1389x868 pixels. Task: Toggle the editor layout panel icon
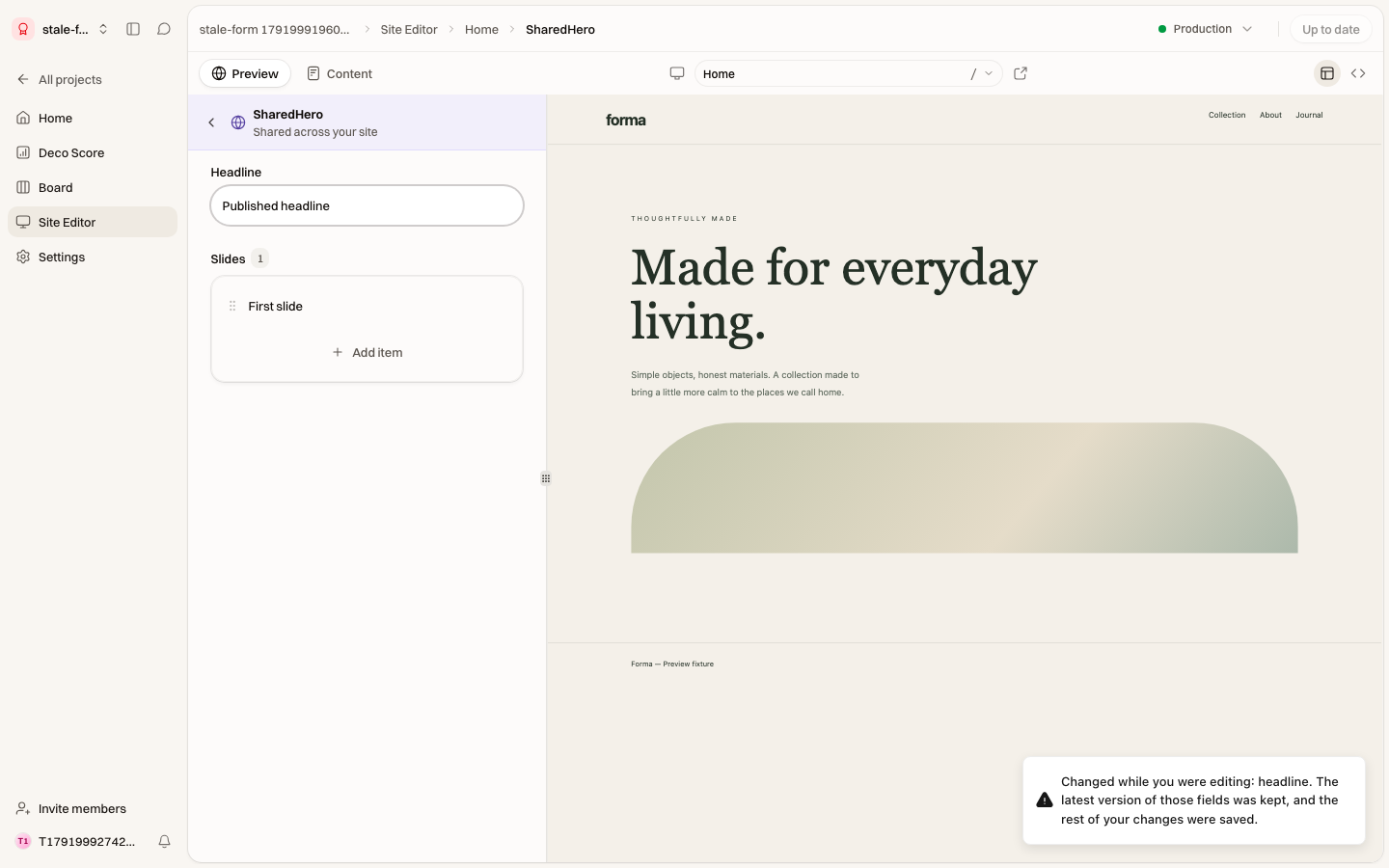[1327, 73]
